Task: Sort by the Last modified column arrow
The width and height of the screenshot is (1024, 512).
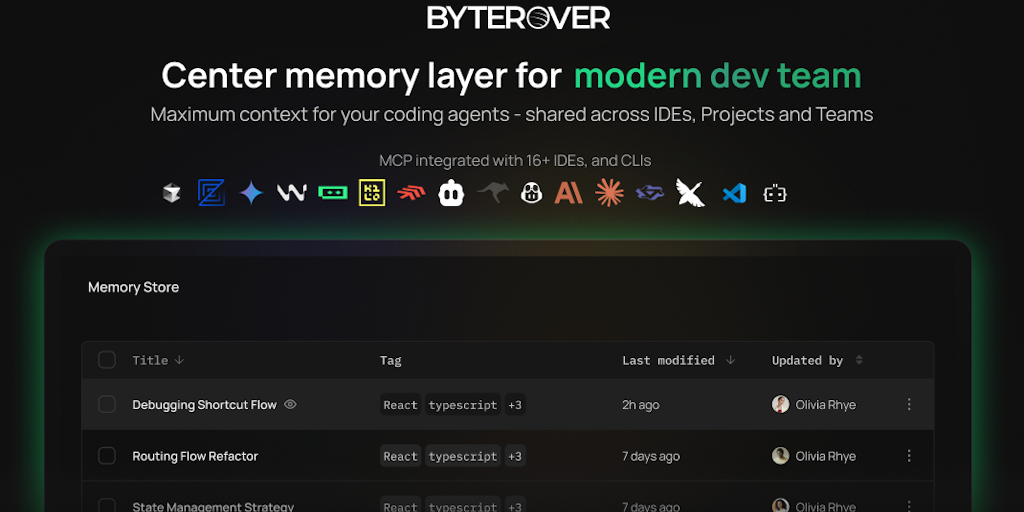Action: click(x=731, y=360)
